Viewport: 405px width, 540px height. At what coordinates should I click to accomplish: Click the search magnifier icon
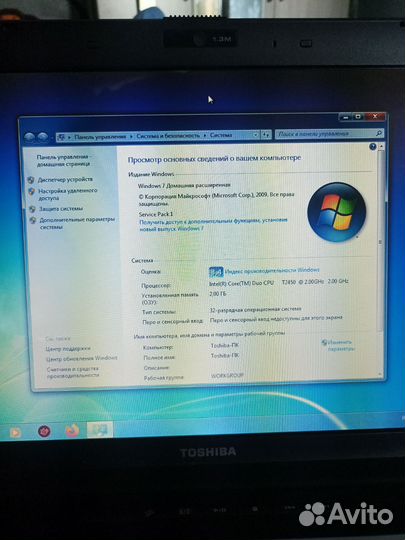(x=378, y=133)
